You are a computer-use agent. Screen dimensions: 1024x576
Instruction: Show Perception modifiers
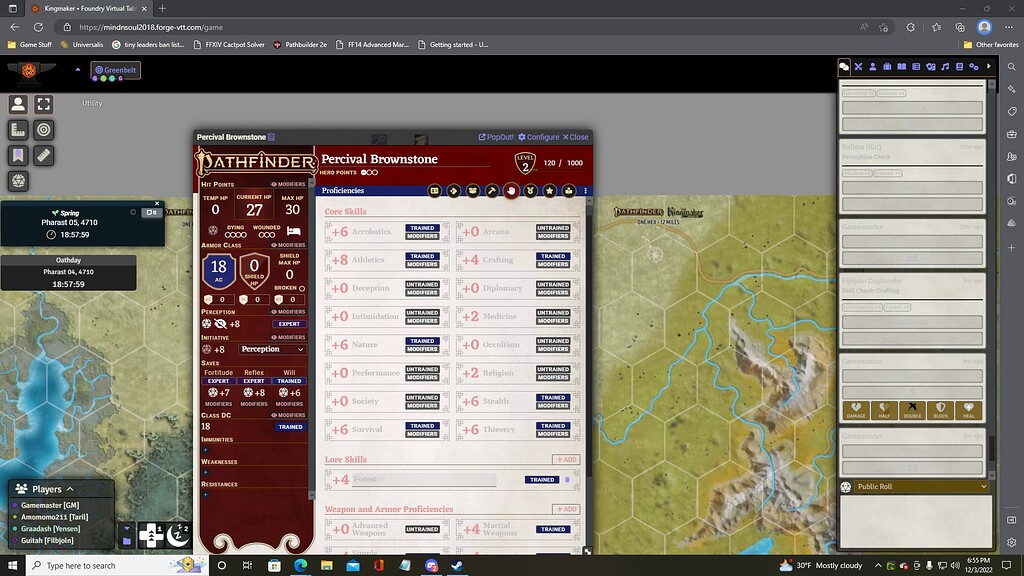[x=288, y=312]
